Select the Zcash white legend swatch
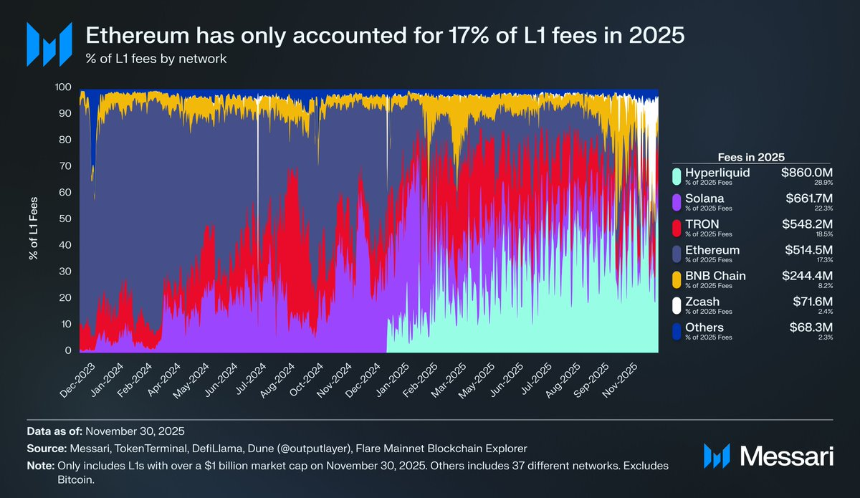Image resolution: width=860 pixels, height=498 pixels. coord(677,305)
